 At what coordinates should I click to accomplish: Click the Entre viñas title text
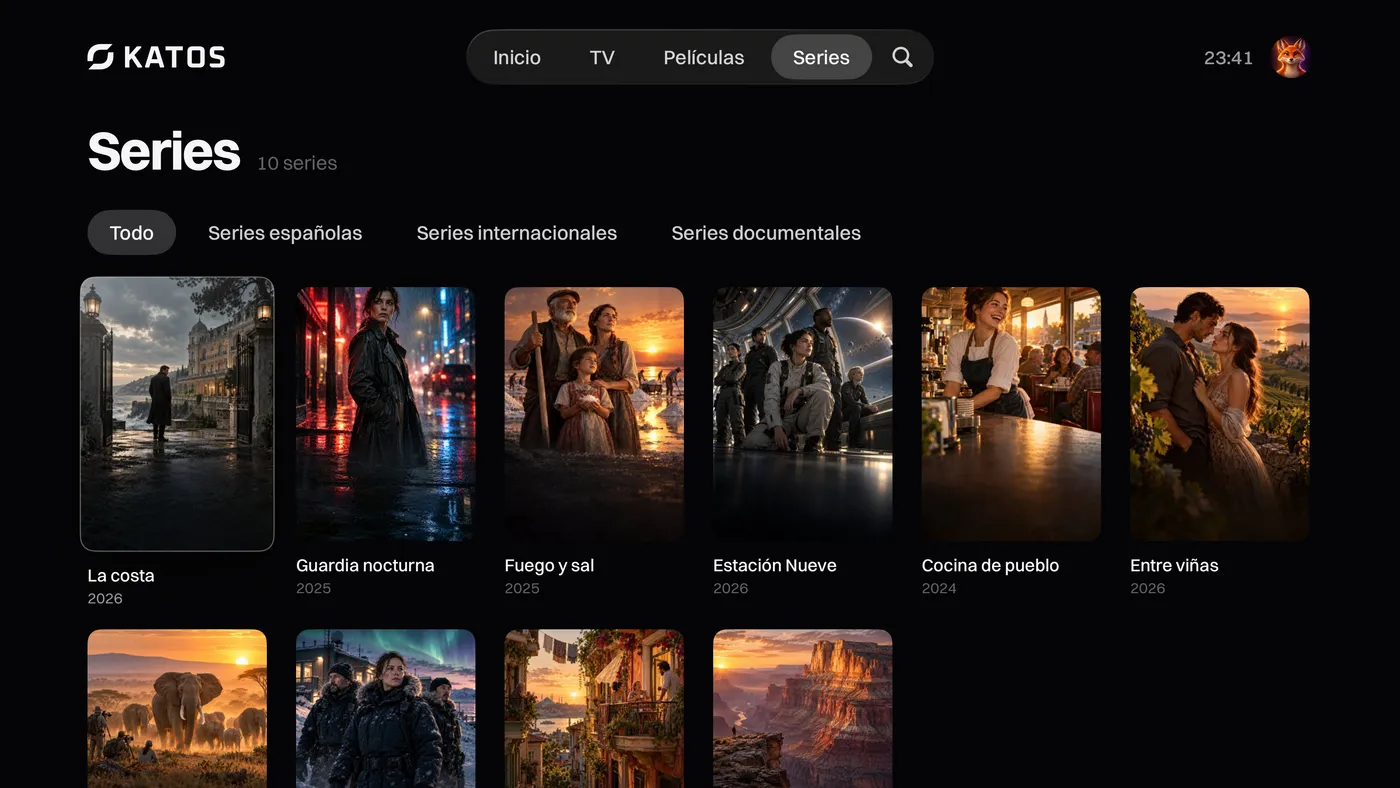1174,565
